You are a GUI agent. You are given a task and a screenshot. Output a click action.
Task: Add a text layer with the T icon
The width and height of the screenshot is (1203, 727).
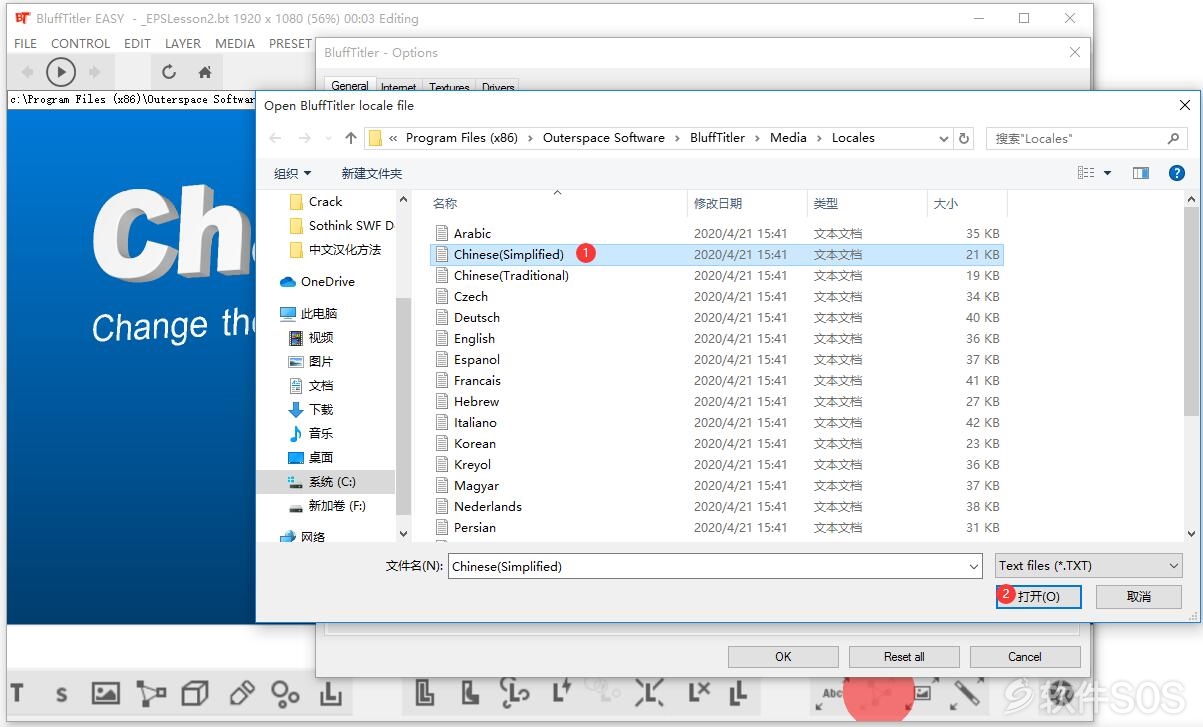coord(17,692)
